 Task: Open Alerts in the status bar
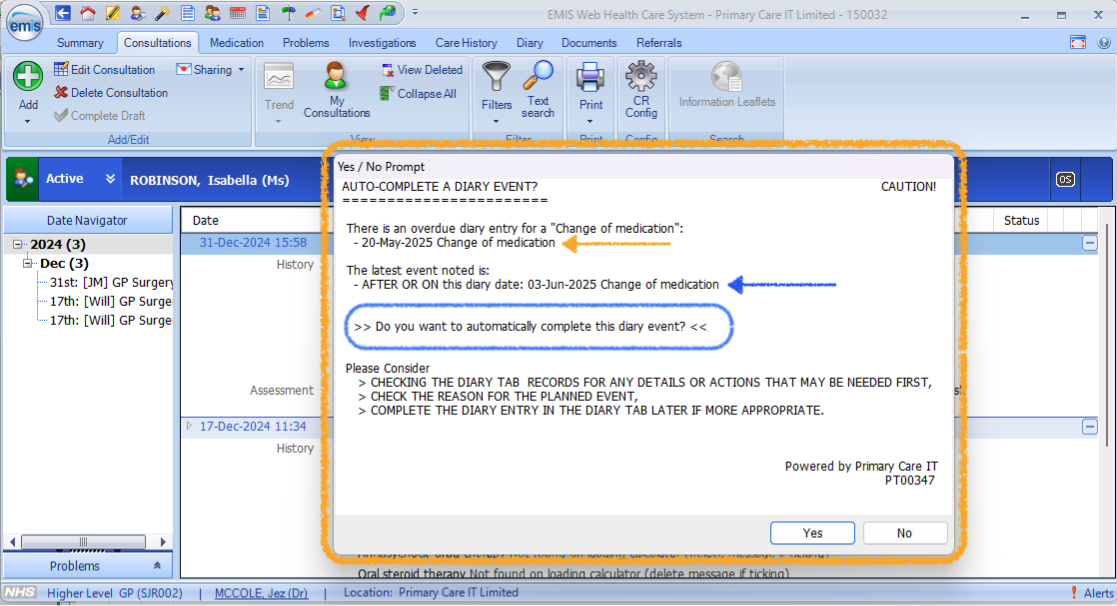pos(1091,592)
